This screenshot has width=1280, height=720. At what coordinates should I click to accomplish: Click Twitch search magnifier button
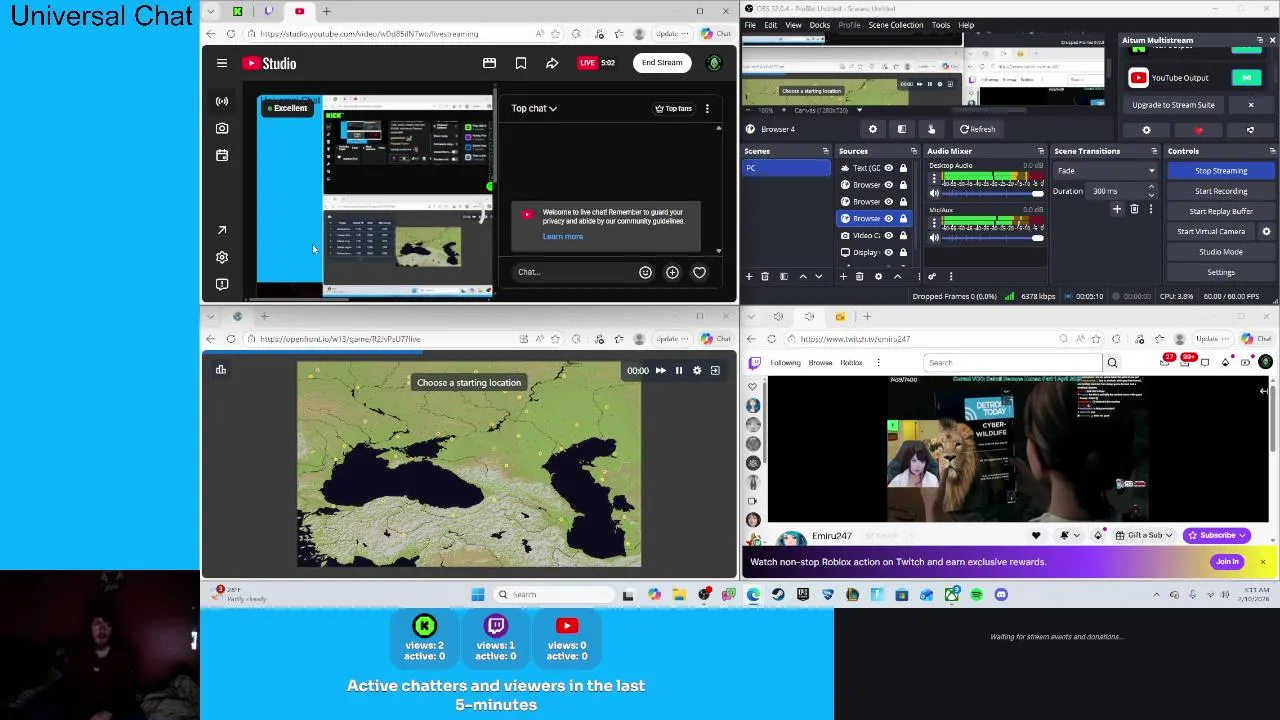[1112, 363]
